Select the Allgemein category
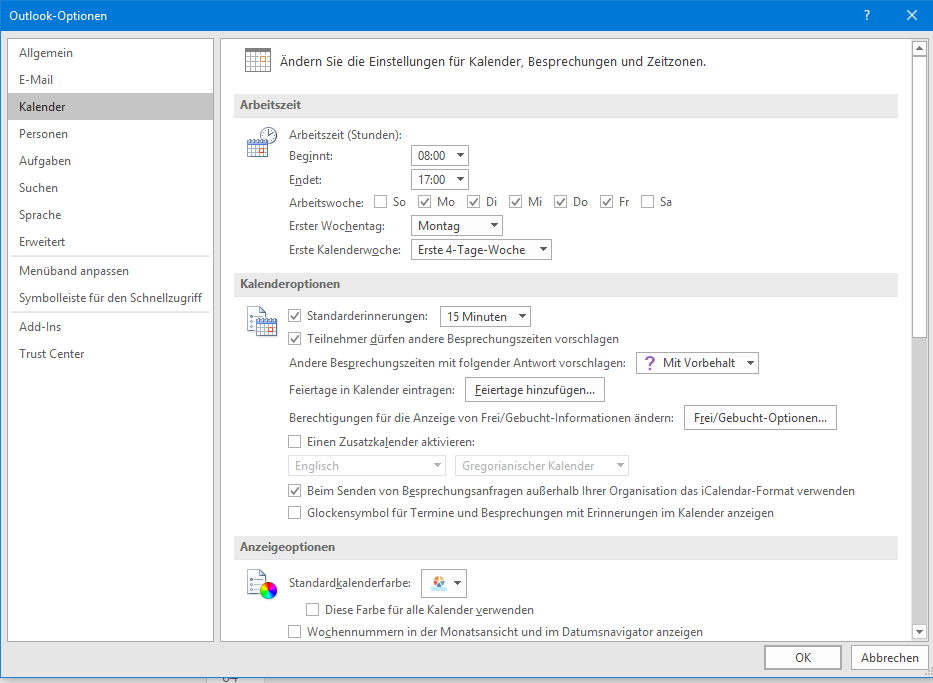Image resolution: width=933 pixels, height=683 pixels. tap(111, 52)
